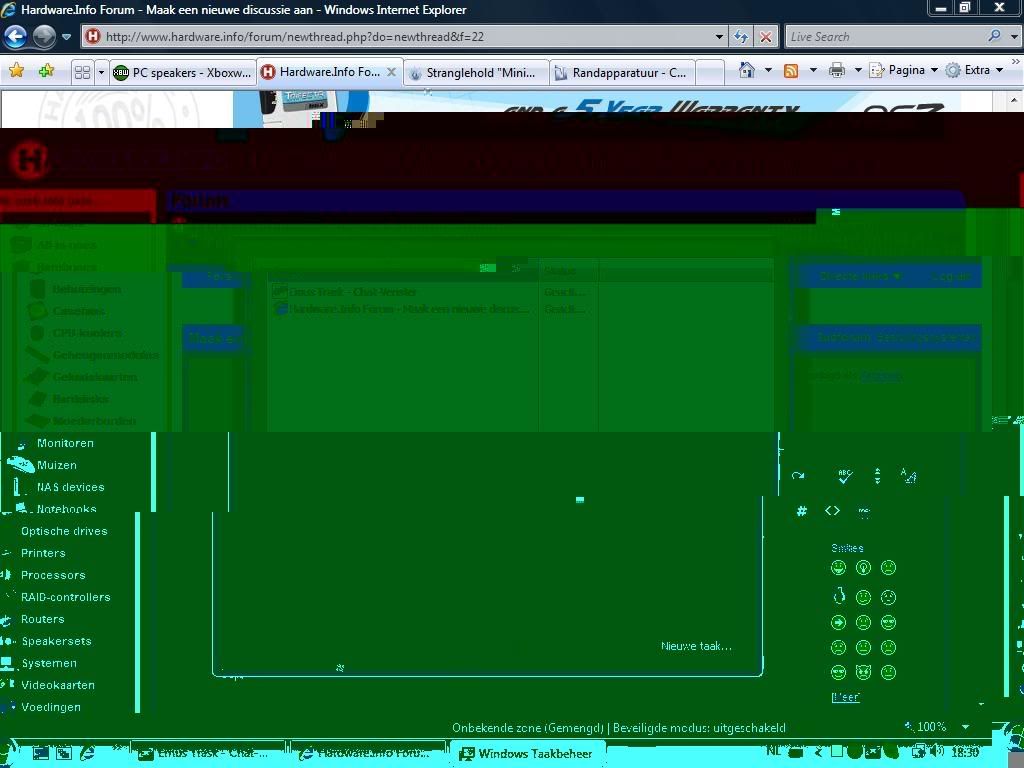
Task: Run the ABC spell check icon
Action: [x=845, y=476]
